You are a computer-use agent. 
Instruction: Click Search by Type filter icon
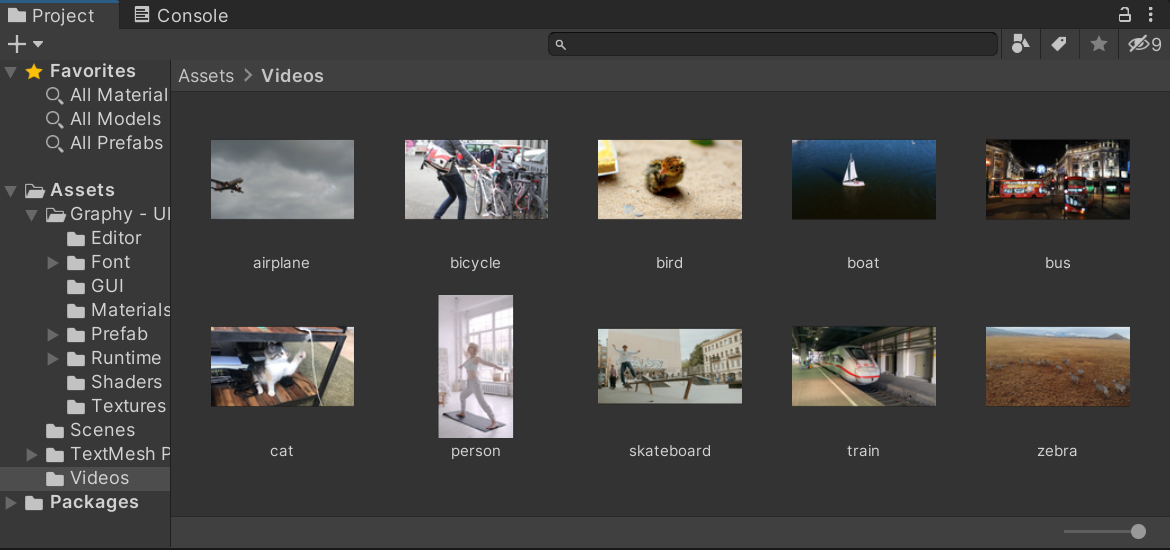1020,44
